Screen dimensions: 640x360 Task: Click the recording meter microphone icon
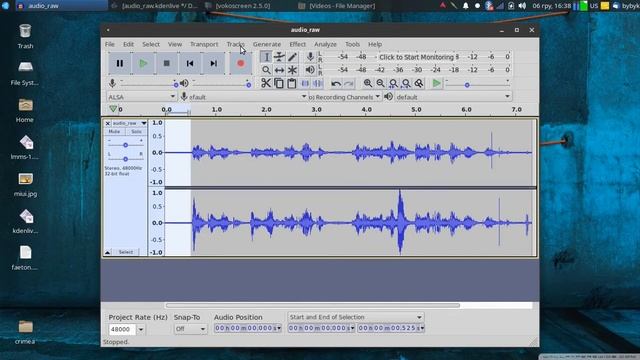(310, 57)
